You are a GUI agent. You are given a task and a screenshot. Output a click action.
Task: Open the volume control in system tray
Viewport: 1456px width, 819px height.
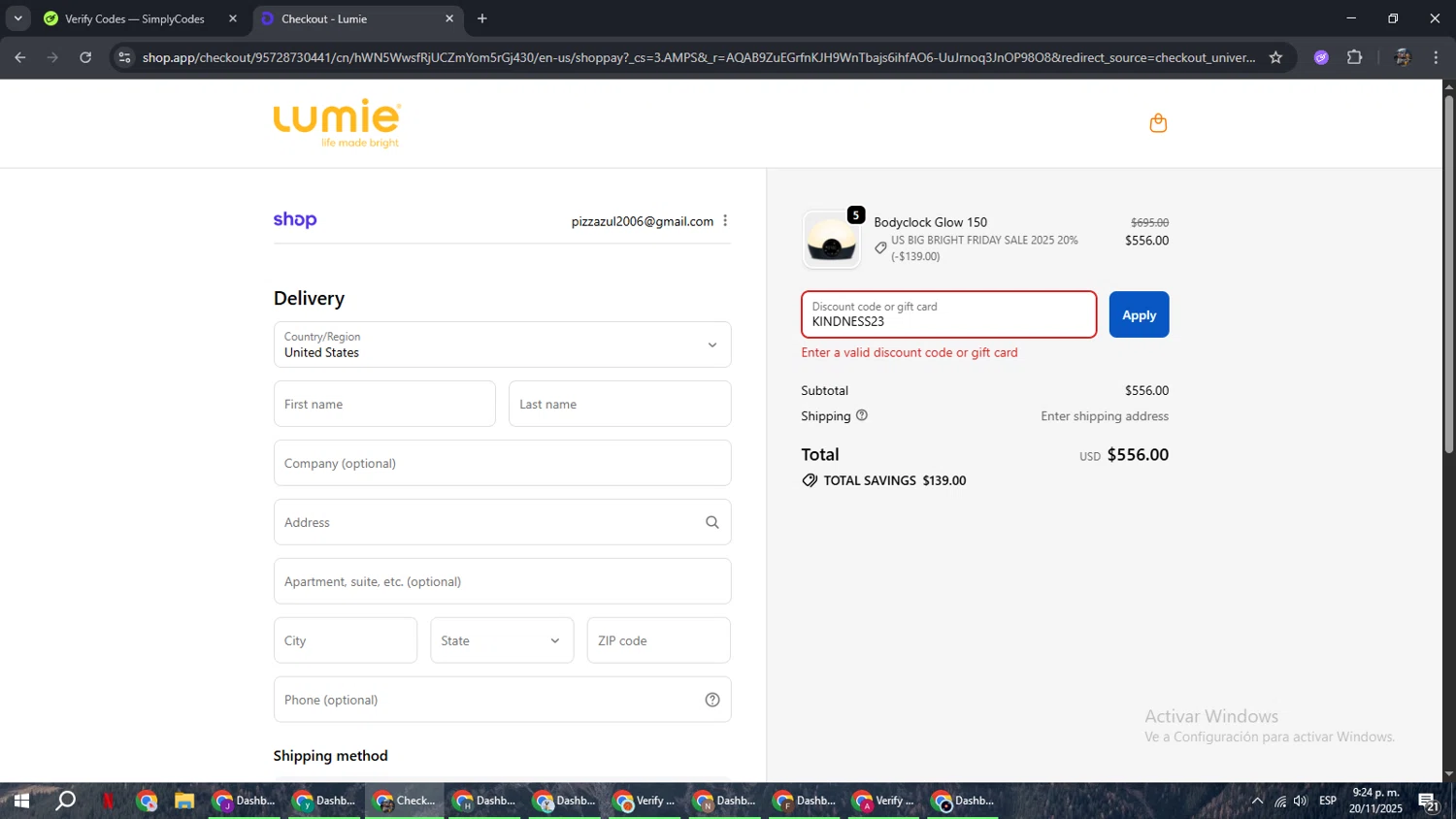(x=1300, y=801)
